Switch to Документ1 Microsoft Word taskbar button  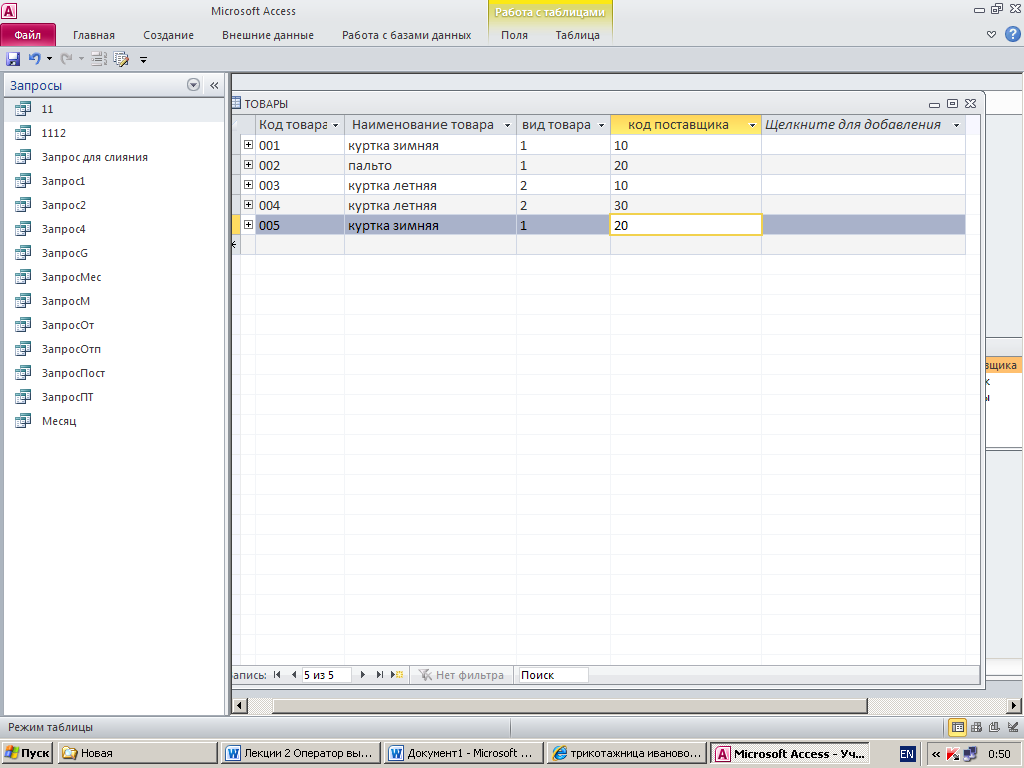point(464,753)
